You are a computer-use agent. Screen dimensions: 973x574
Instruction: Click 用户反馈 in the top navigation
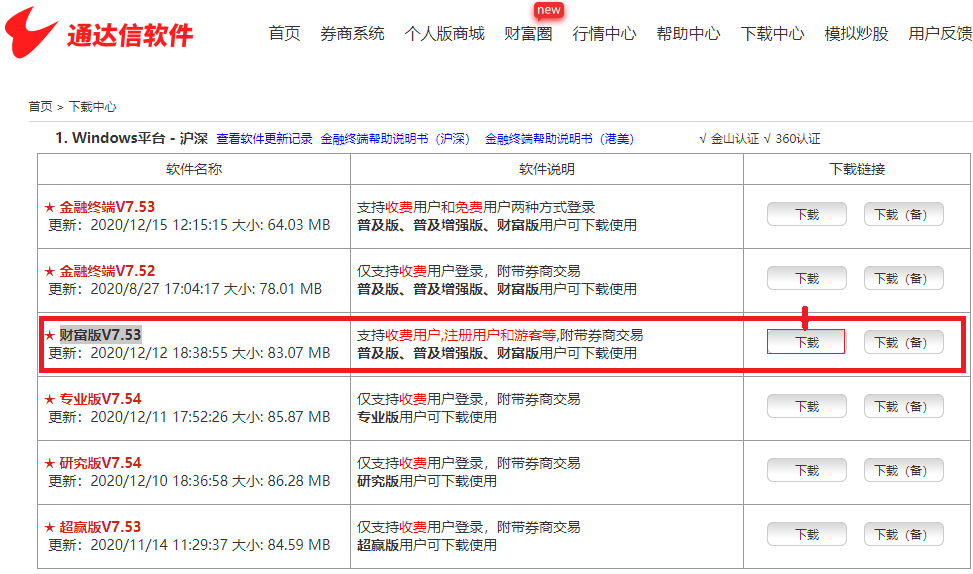(940, 34)
